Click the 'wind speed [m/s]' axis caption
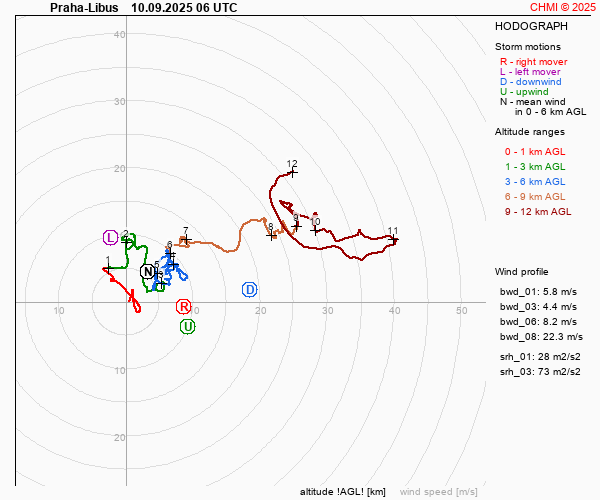Viewport: 600px width, 500px height. pyautogui.click(x=439, y=492)
